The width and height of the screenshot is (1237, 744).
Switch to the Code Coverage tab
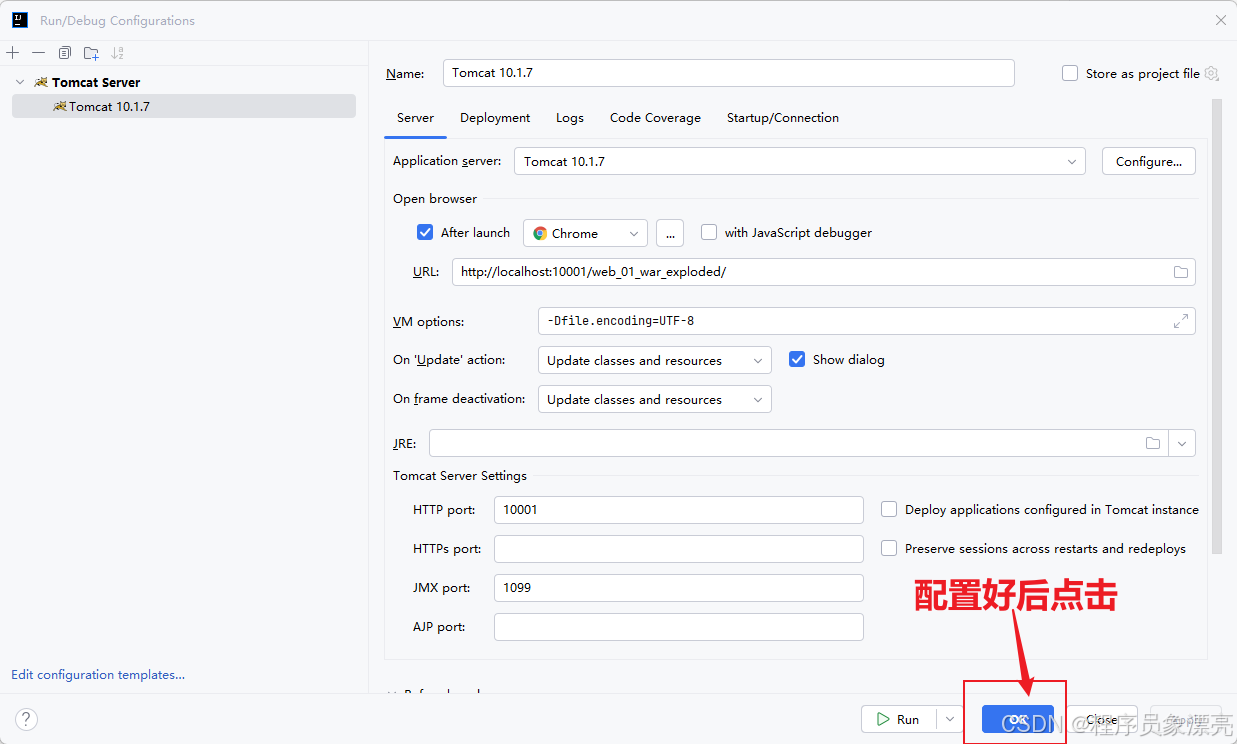point(655,117)
